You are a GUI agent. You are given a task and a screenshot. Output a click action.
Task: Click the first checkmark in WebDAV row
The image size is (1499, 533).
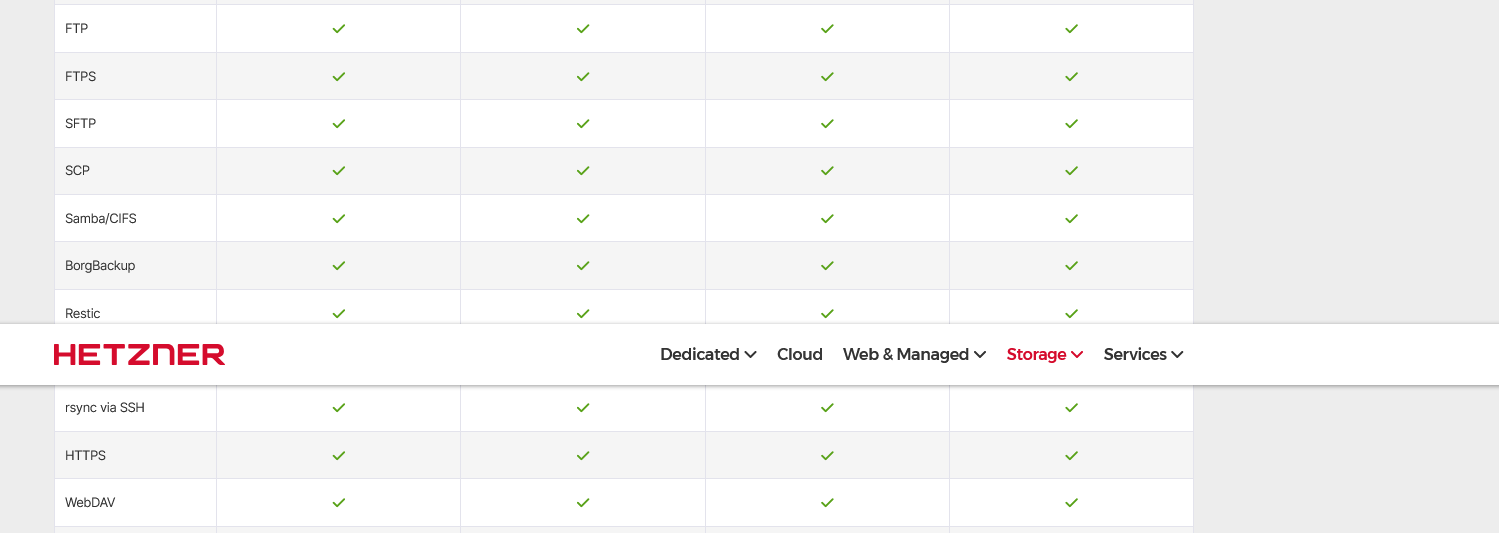click(339, 503)
